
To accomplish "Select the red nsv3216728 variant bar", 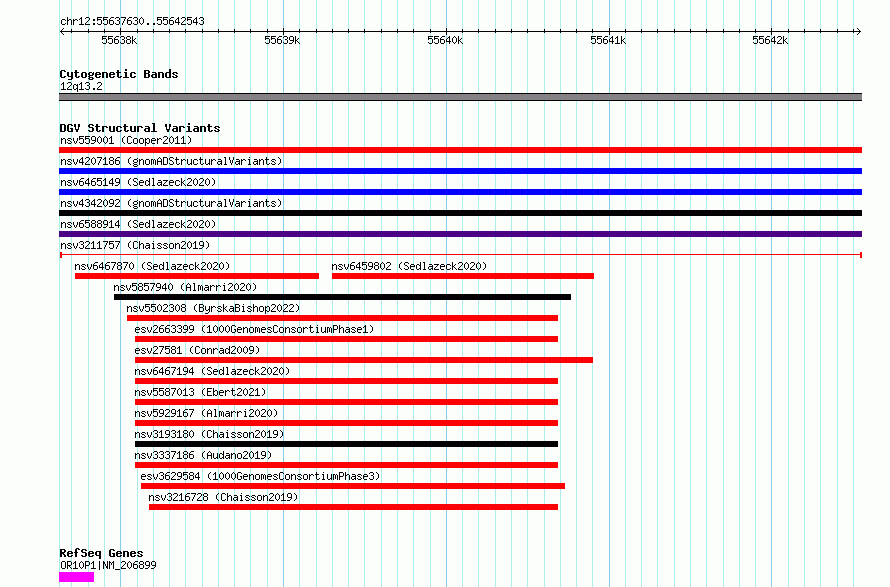I will click(353, 507).
